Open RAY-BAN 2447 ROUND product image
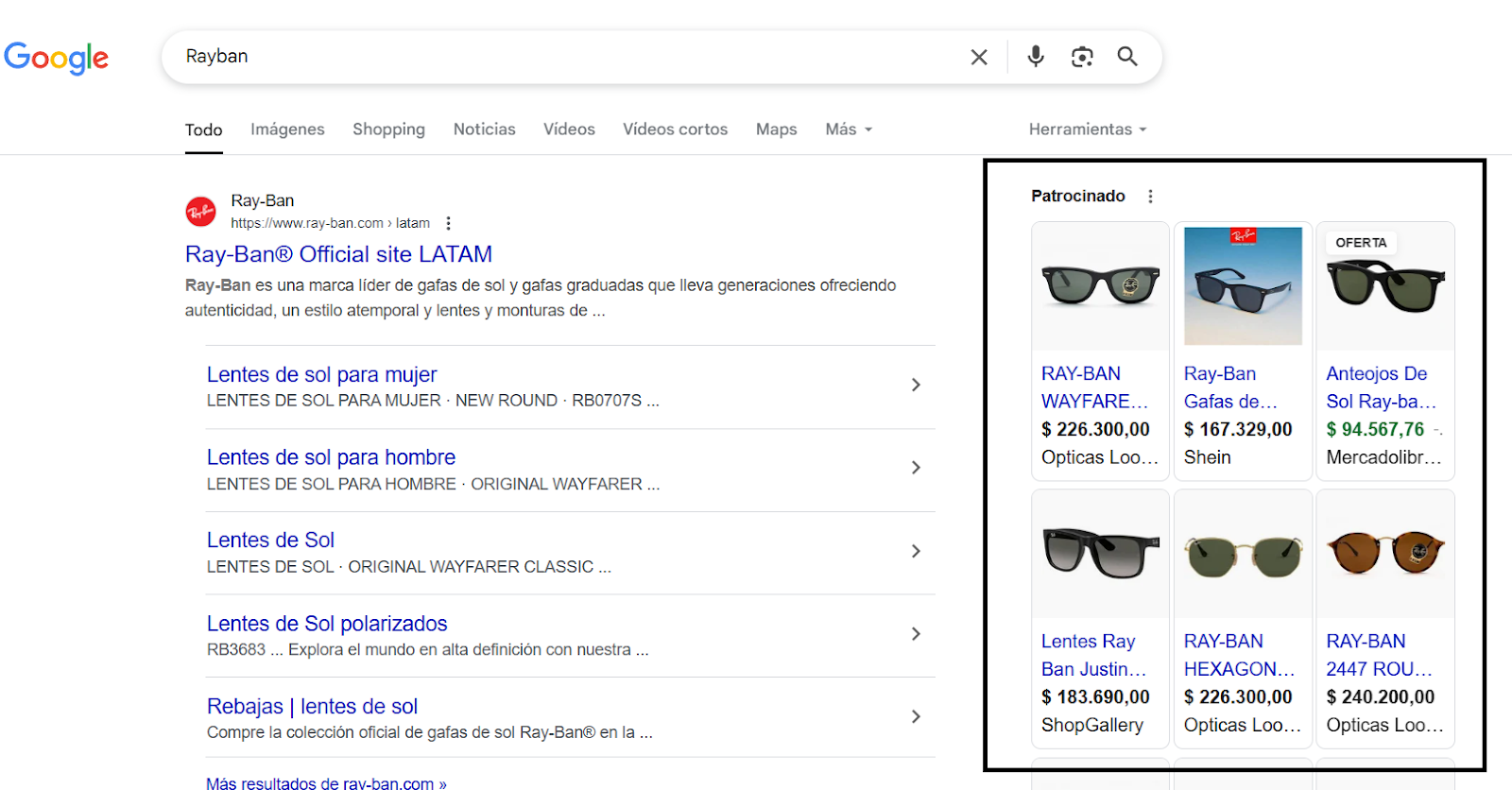 [x=1385, y=554]
